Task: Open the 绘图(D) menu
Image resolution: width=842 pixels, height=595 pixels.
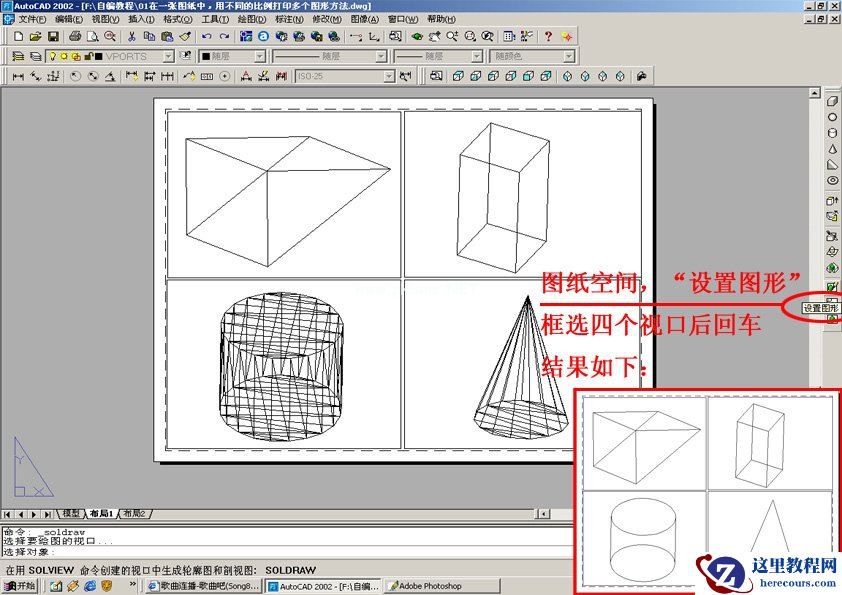Action: pyautogui.click(x=252, y=19)
